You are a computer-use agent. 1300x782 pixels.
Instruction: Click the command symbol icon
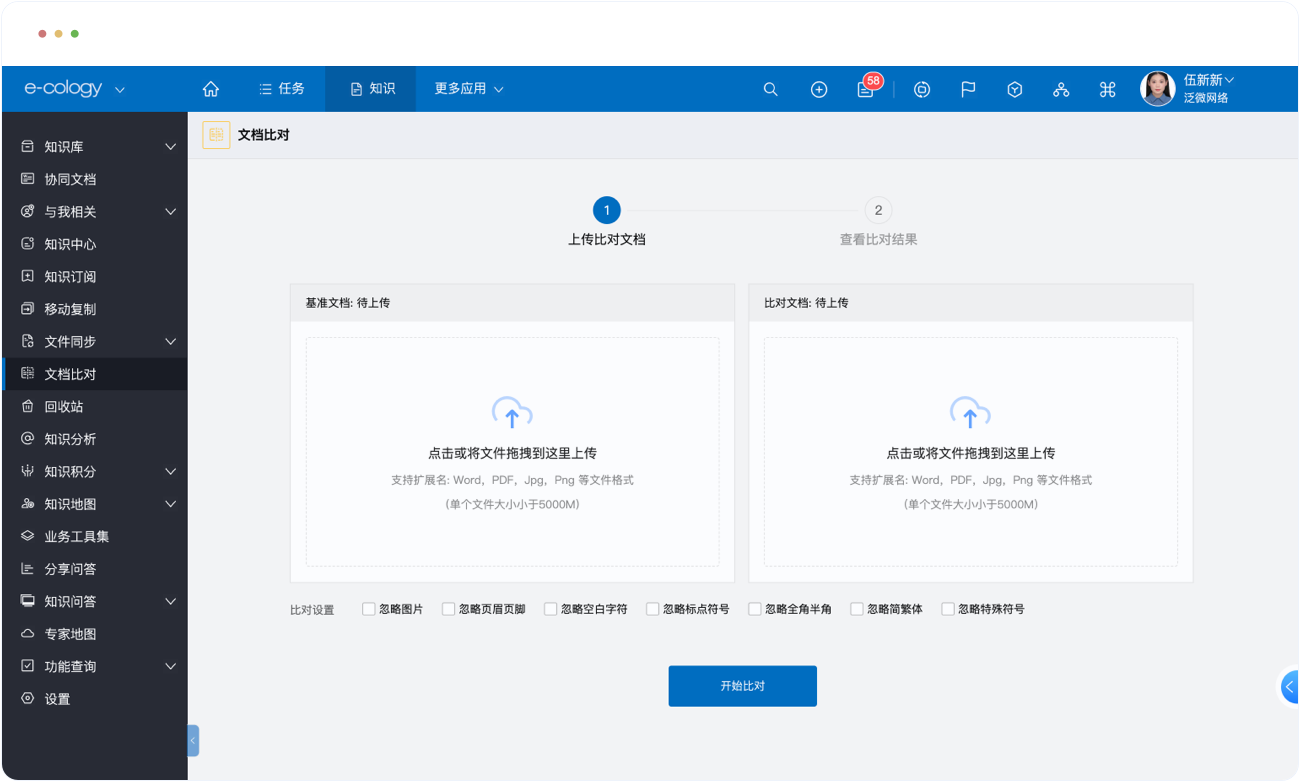pos(1107,89)
